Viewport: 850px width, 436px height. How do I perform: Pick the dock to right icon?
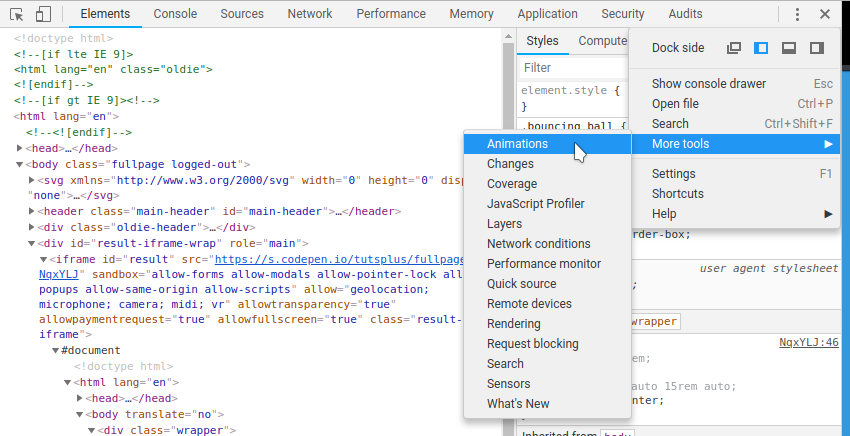[x=817, y=48]
